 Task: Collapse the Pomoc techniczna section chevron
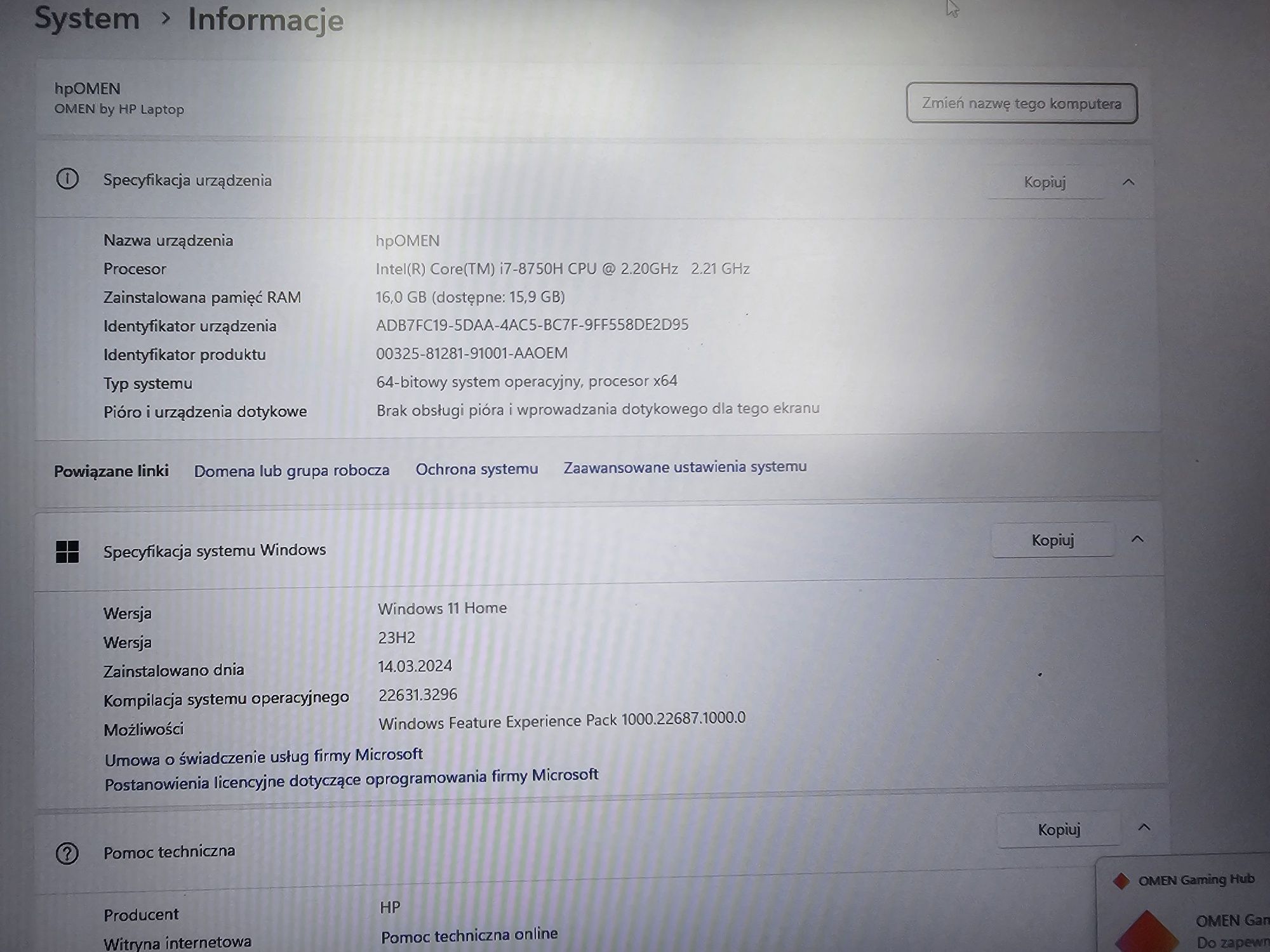tap(1144, 828)
